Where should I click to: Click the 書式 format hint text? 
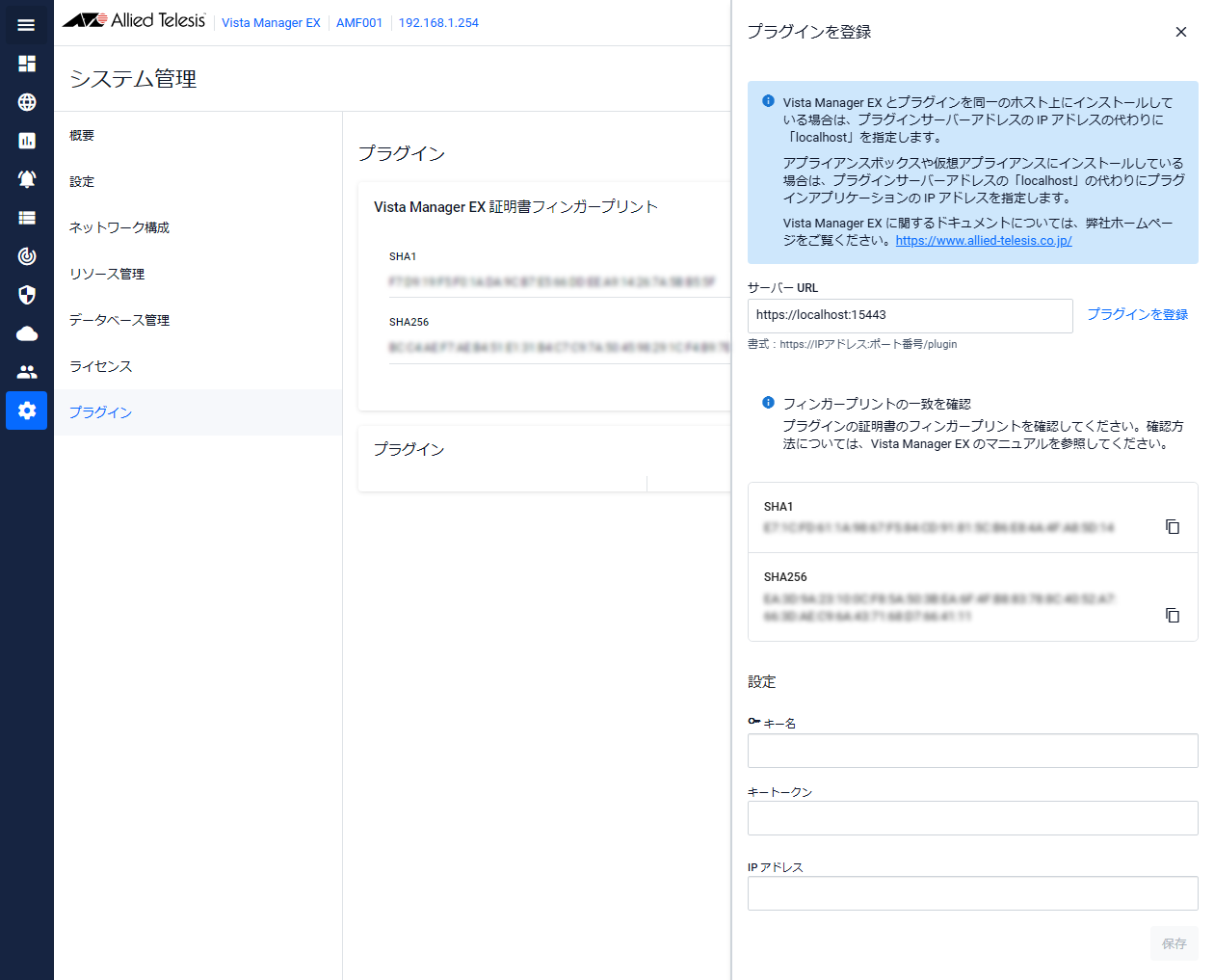853,344
